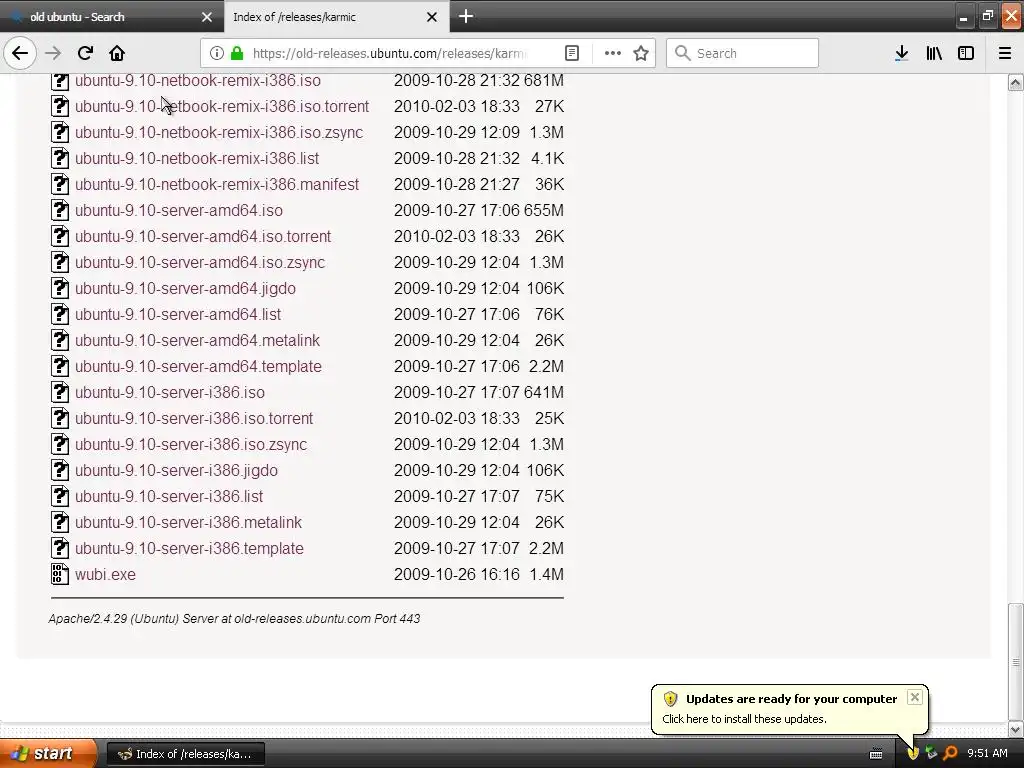Screen dimensions: 1024x768
Task: Click the green secure connection padlock
Action: (237, 53)
